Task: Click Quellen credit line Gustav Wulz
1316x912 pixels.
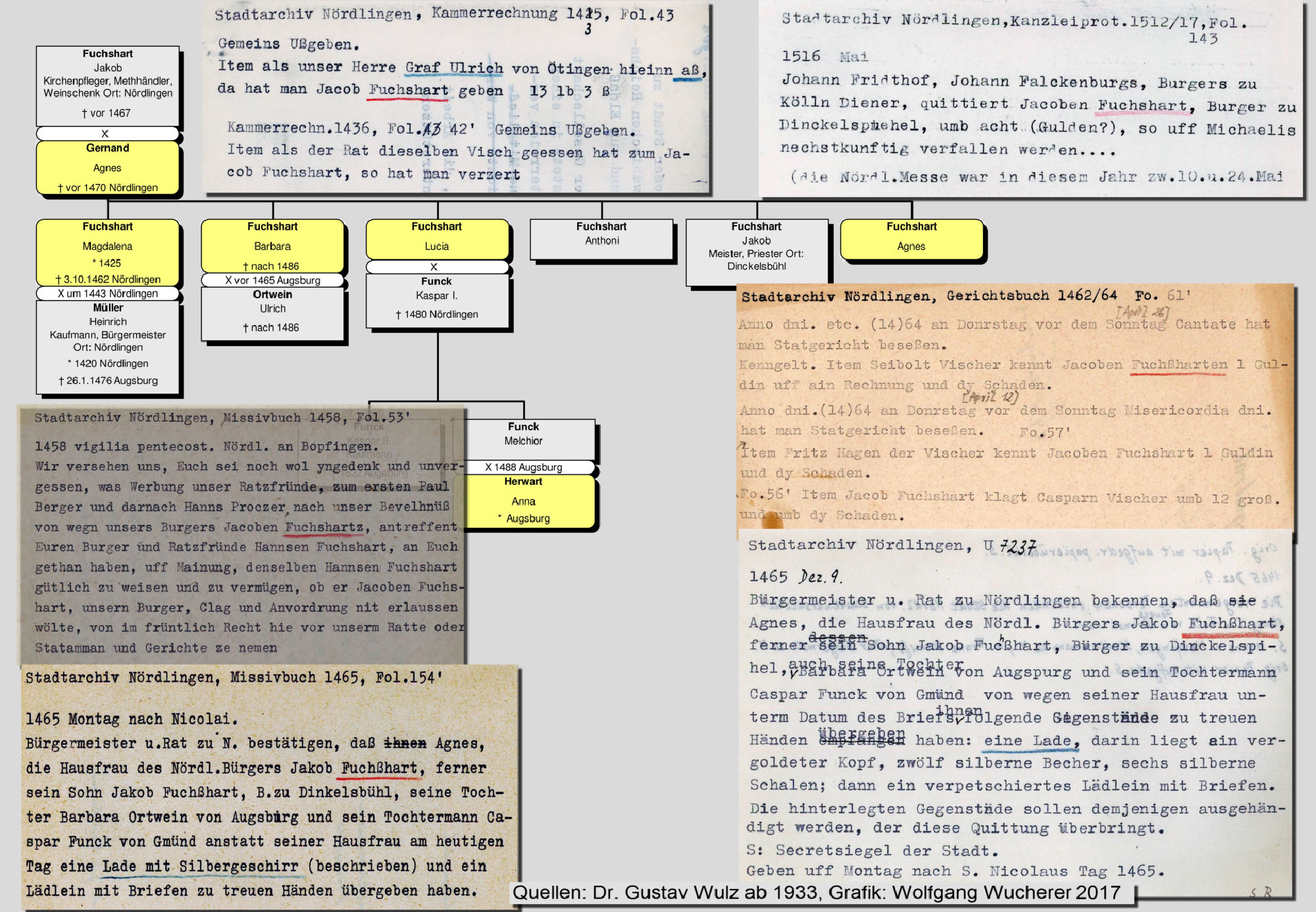Action: (816, 893)
